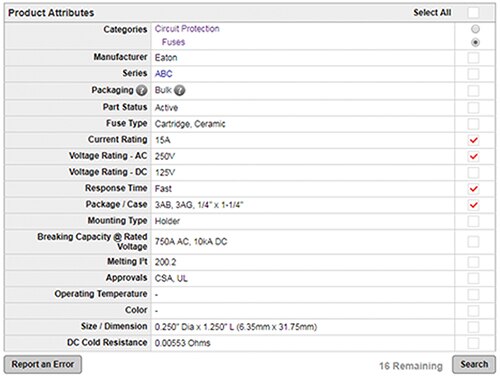Viewport: 500px width, 378px height.
Task: Click the 15A current rating value
Action: tap(163, 140)
